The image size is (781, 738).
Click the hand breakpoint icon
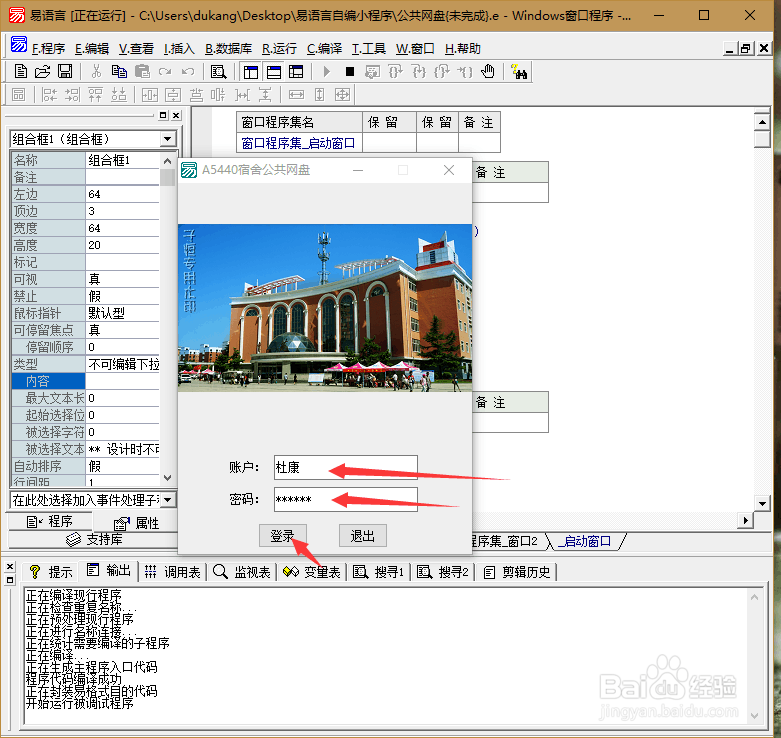pyautogui.click(x=488, y=72)
